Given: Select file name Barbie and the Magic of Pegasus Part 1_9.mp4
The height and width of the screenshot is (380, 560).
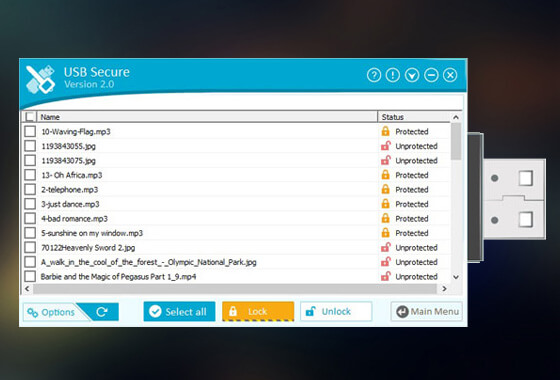Looking at the screenshot, I should tap(118, 276).
